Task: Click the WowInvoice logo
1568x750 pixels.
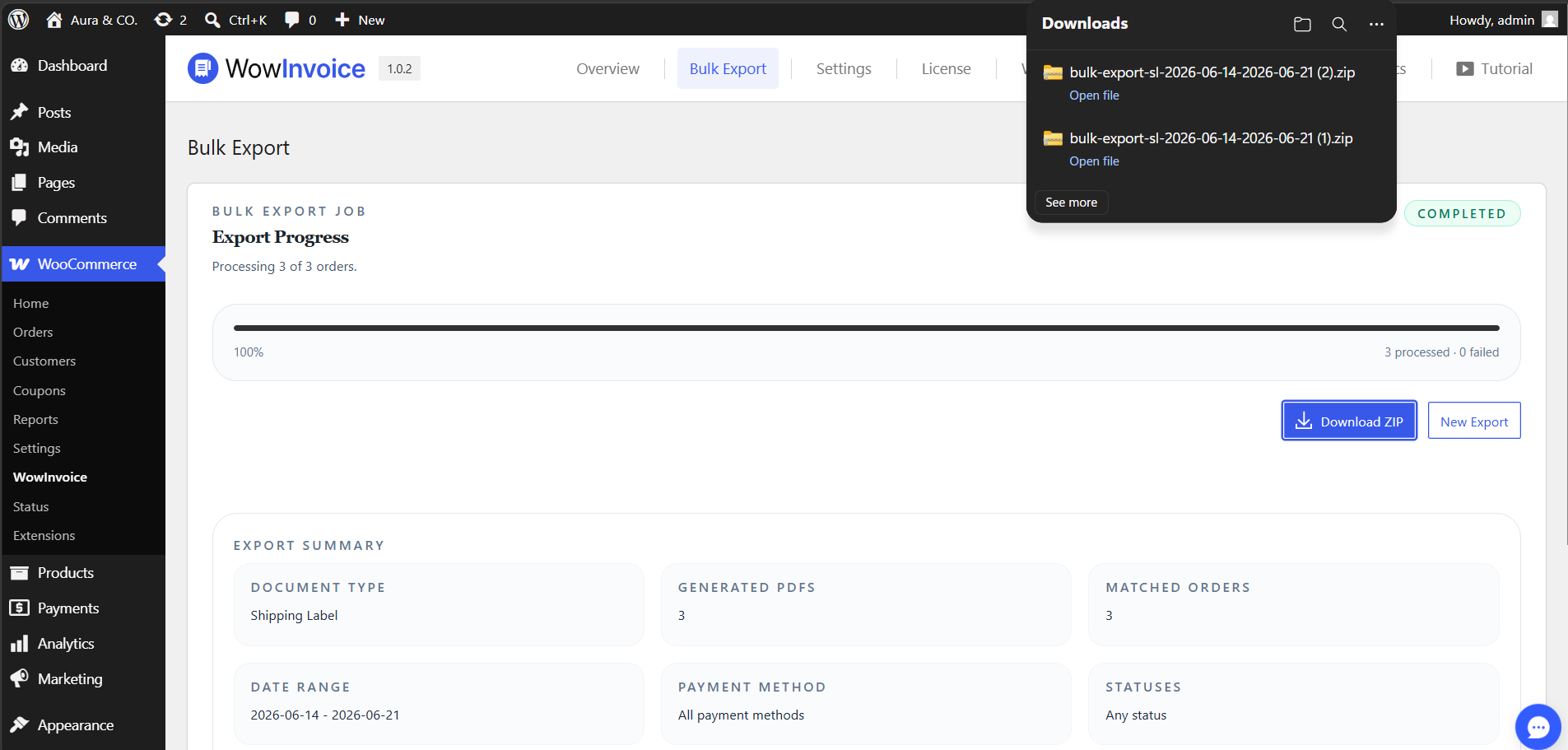Action: (x=277, y=68)
